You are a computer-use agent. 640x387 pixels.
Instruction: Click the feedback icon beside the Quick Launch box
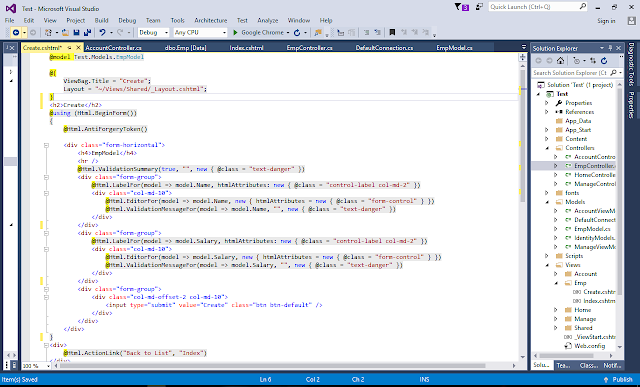click(480, 7)
